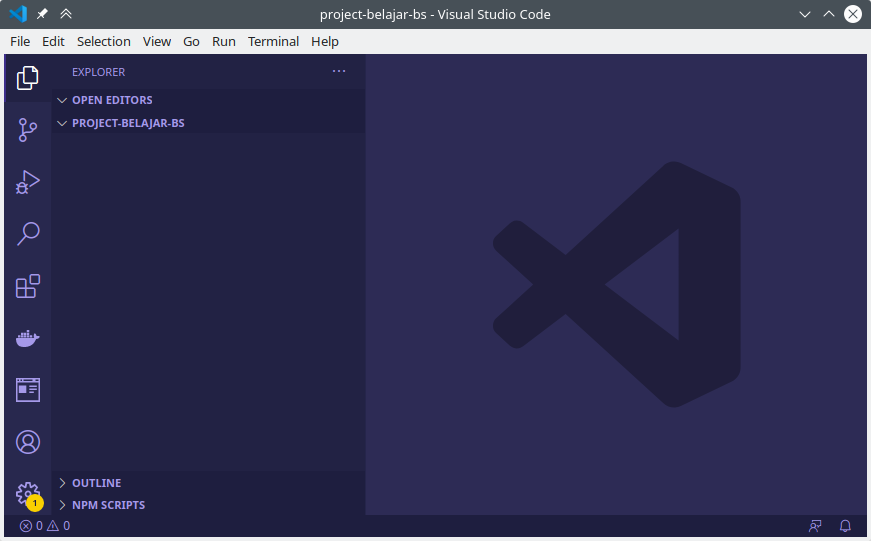871x541 pixels.
Task: Minimize the window with down chevron
Action: pos(805,14)
